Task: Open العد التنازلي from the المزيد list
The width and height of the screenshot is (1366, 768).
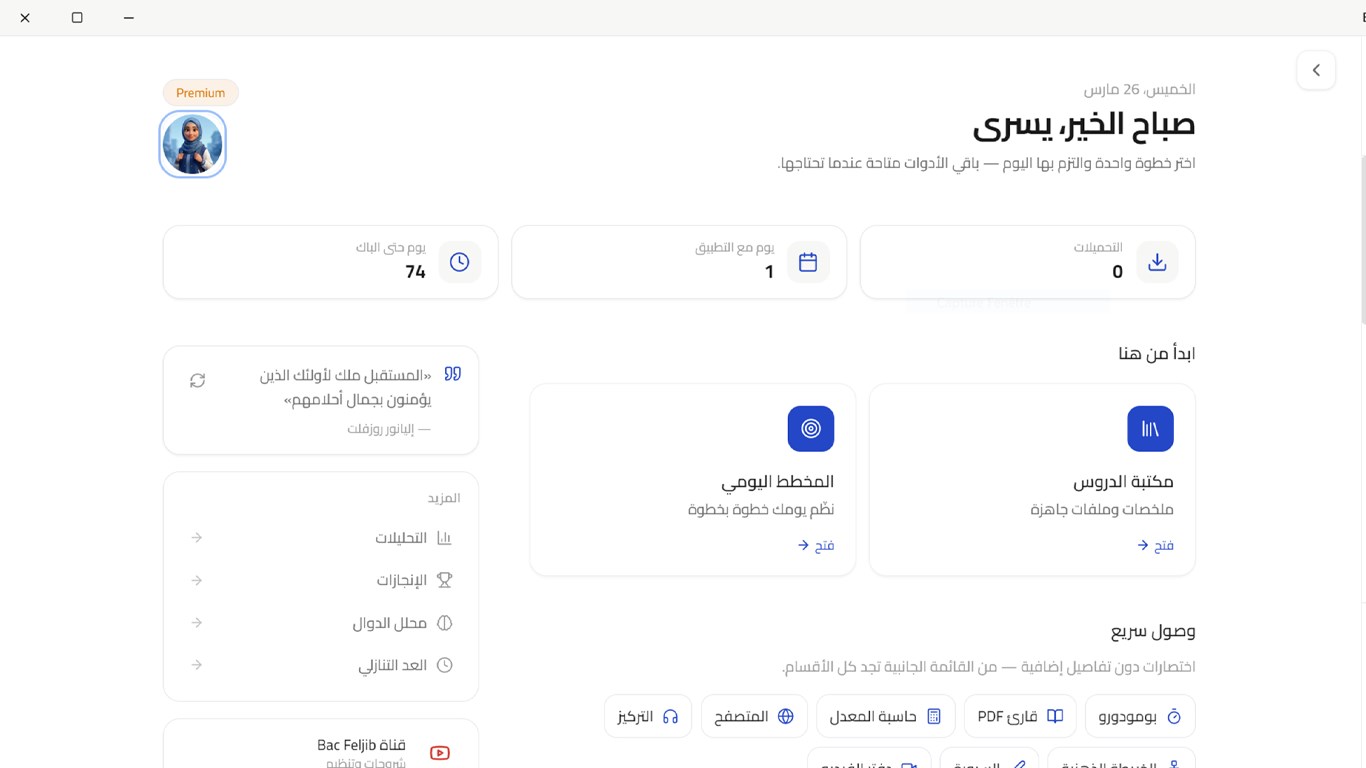Action: pyautogui.click(x=321, y=665)
